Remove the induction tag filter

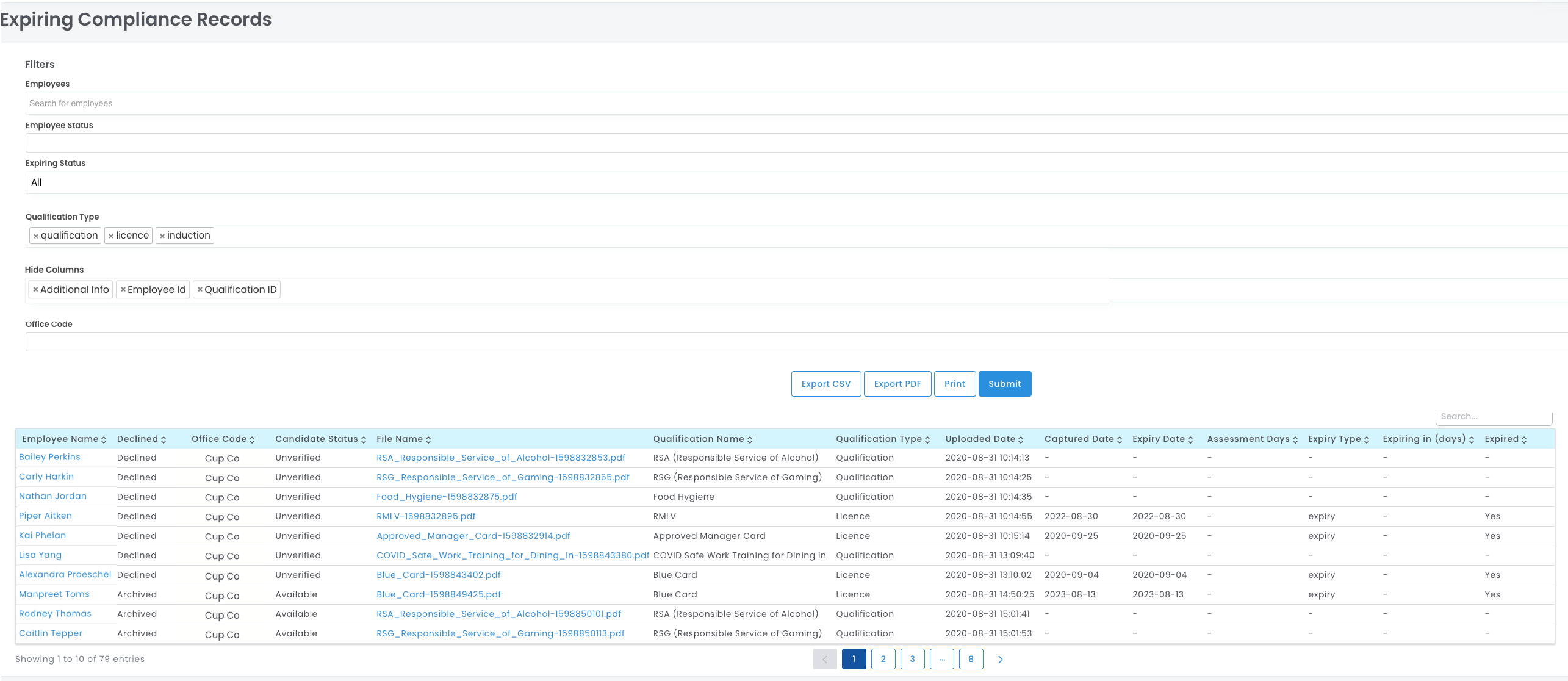162,236
